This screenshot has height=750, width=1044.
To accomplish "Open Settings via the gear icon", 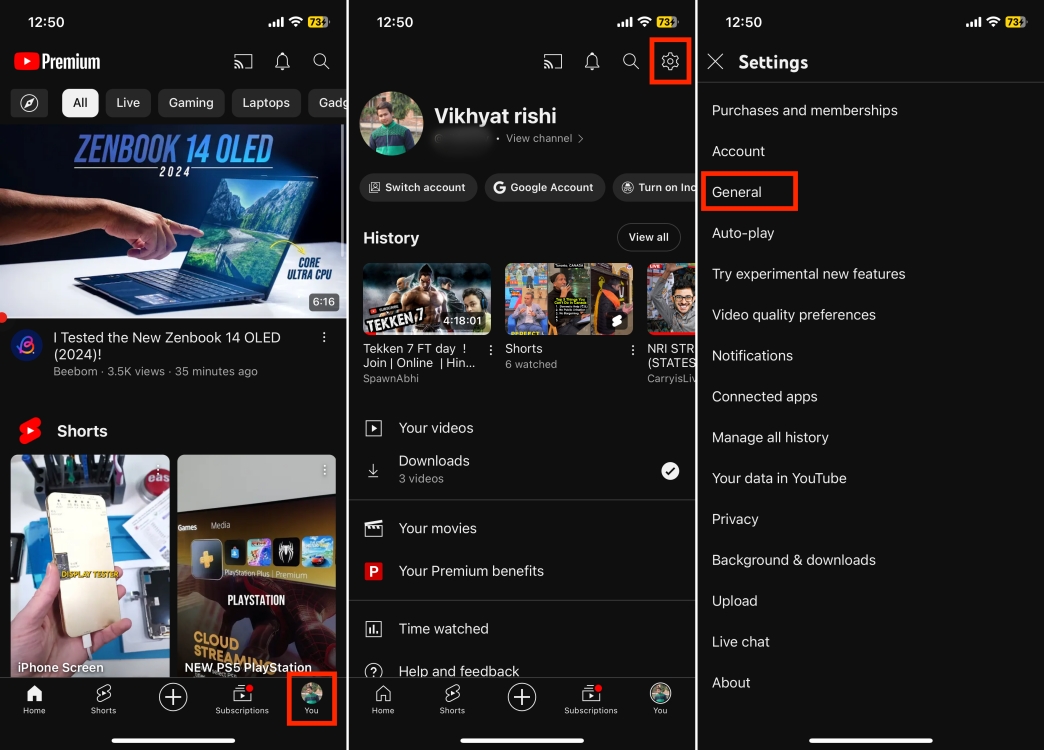I will (671, 61).
